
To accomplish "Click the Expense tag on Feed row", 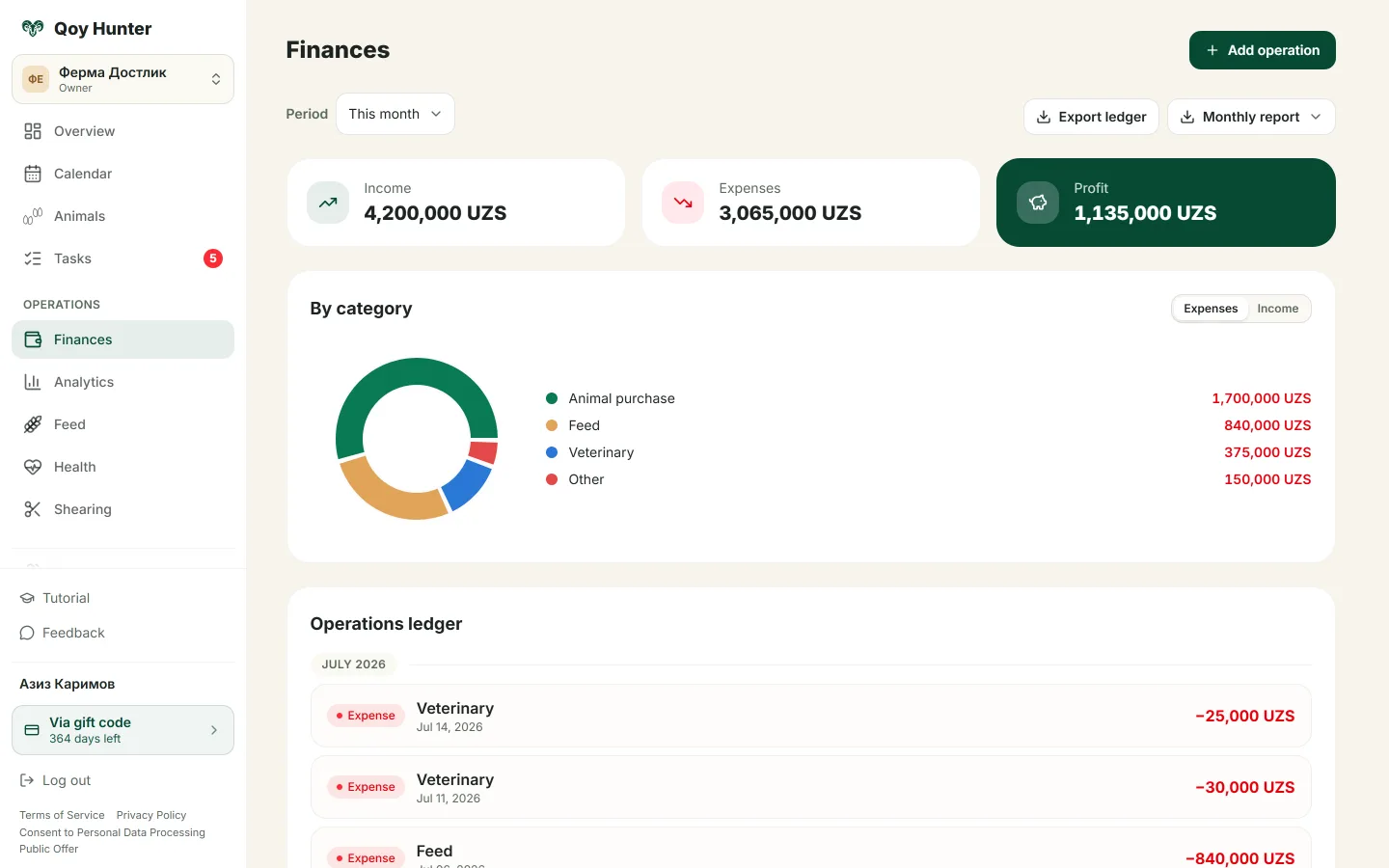I will pos(366,858).
